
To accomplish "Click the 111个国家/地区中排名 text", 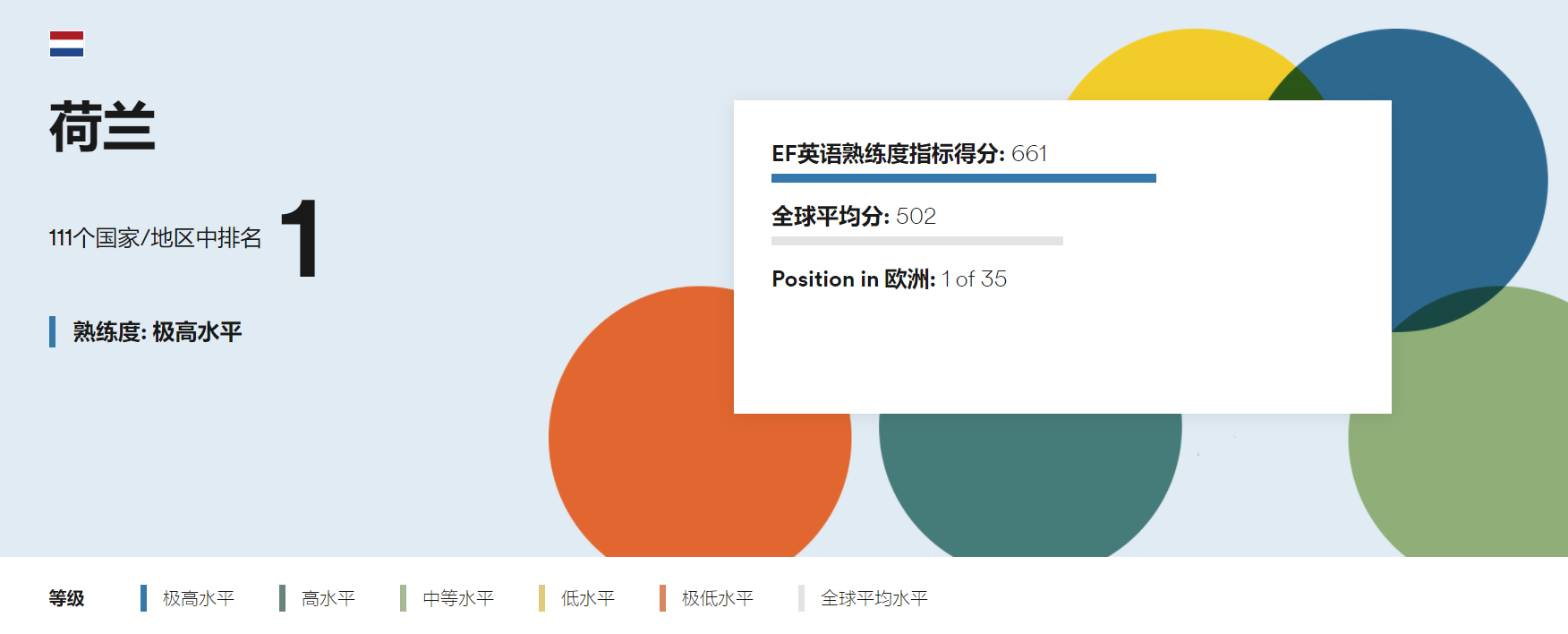I will (x=155, y=238).
